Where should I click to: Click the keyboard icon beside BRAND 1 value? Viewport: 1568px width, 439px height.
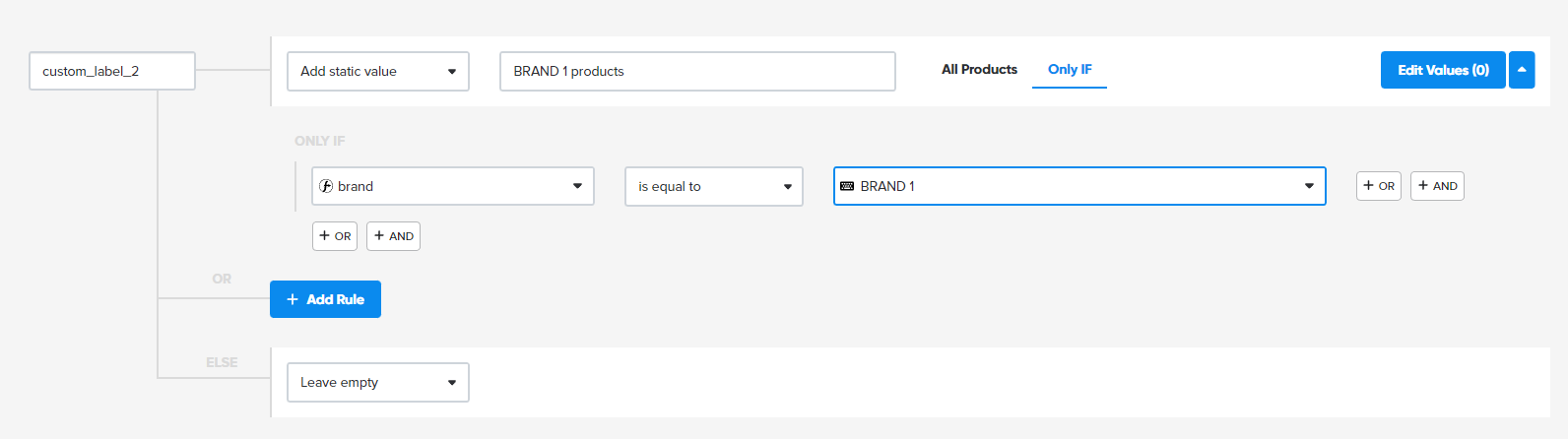(x=847, y=186)
